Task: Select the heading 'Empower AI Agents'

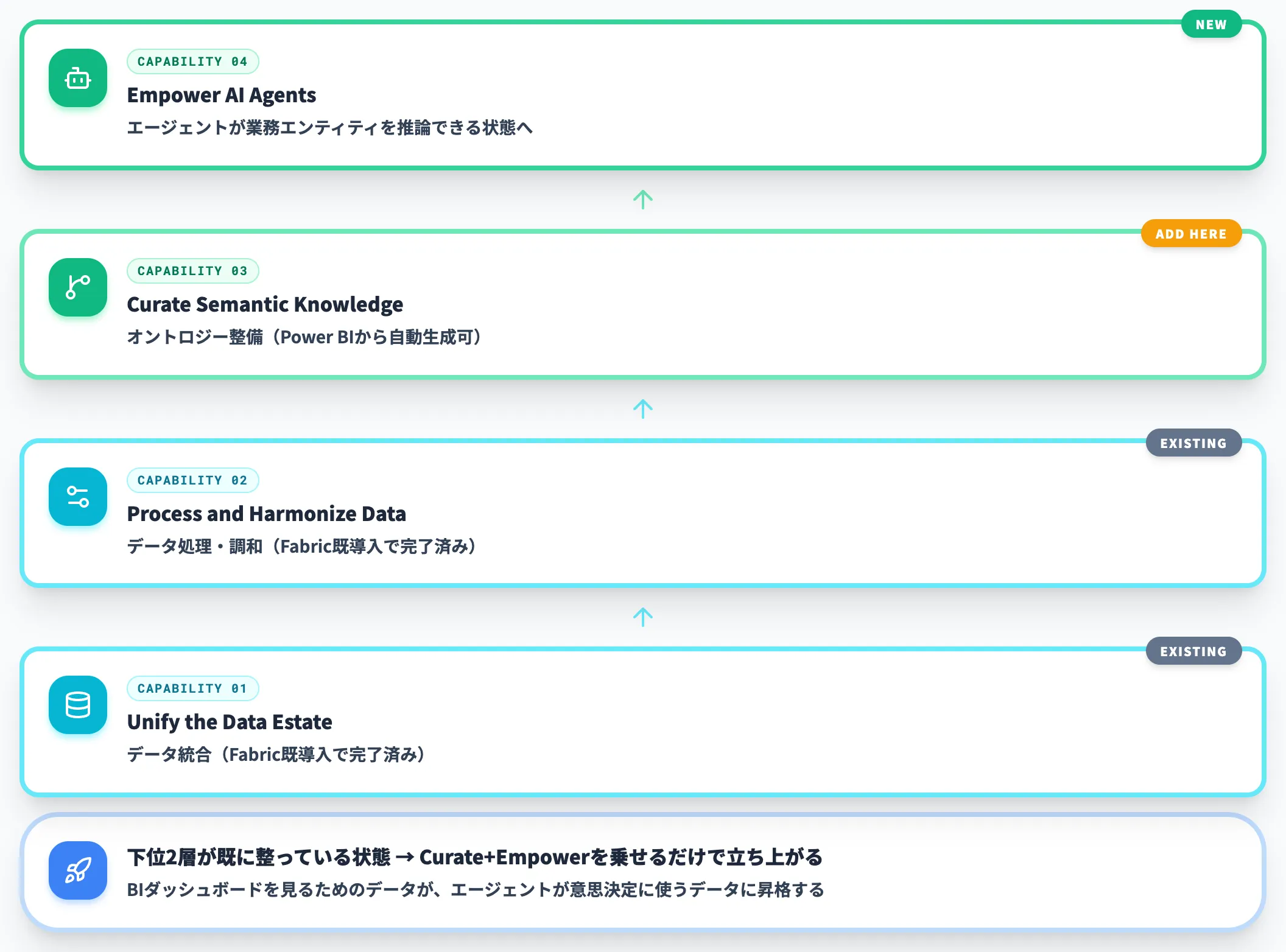Action: tap(222, 96)
